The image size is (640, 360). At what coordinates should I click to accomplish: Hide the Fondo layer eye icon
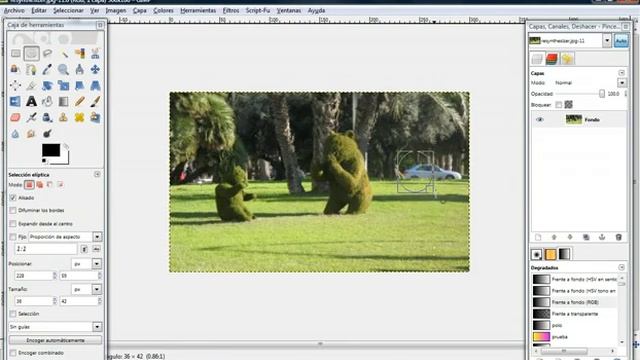(540, 120)
